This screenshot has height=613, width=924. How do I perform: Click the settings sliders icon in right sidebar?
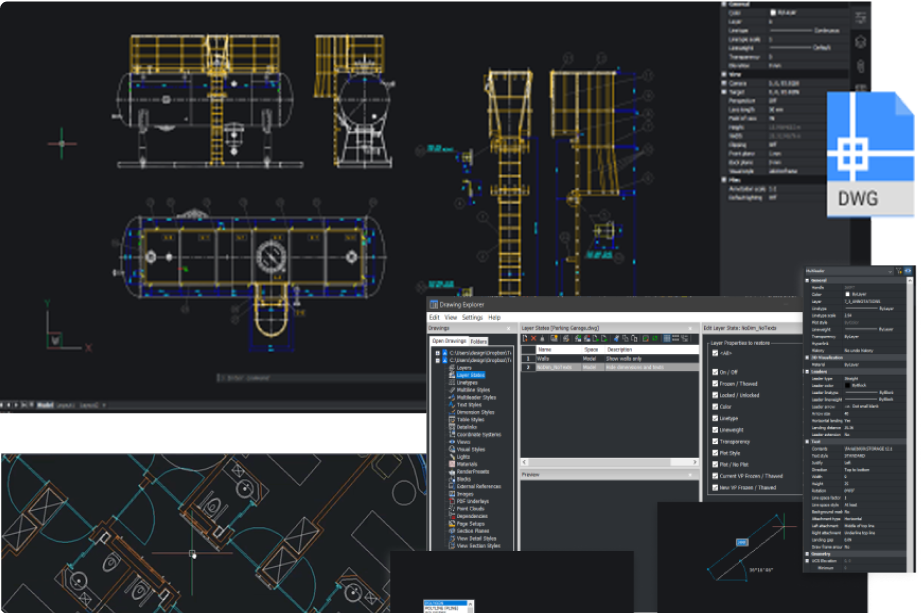[x=860, y=18]
